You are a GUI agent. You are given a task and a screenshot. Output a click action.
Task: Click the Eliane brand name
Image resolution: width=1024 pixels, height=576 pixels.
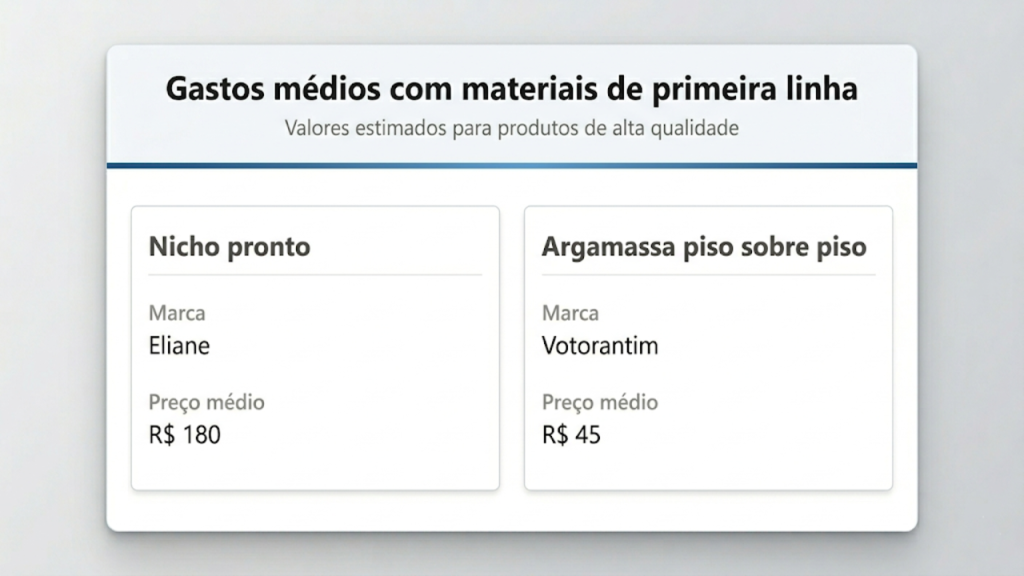coord(179,345)
